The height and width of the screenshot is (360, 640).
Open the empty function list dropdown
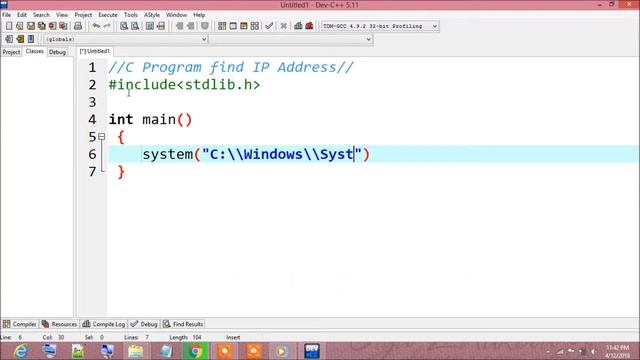coord(291,39)
